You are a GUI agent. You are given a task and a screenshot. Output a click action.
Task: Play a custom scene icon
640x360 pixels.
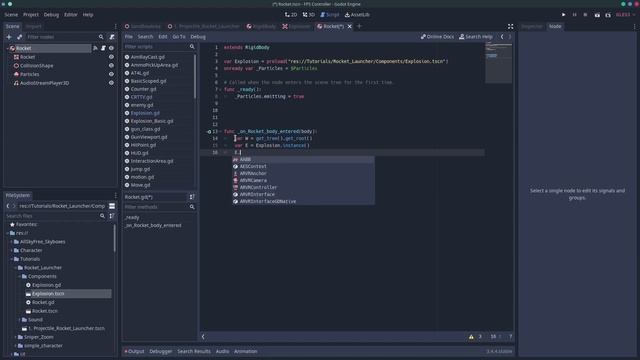click(x=608, y=15)
